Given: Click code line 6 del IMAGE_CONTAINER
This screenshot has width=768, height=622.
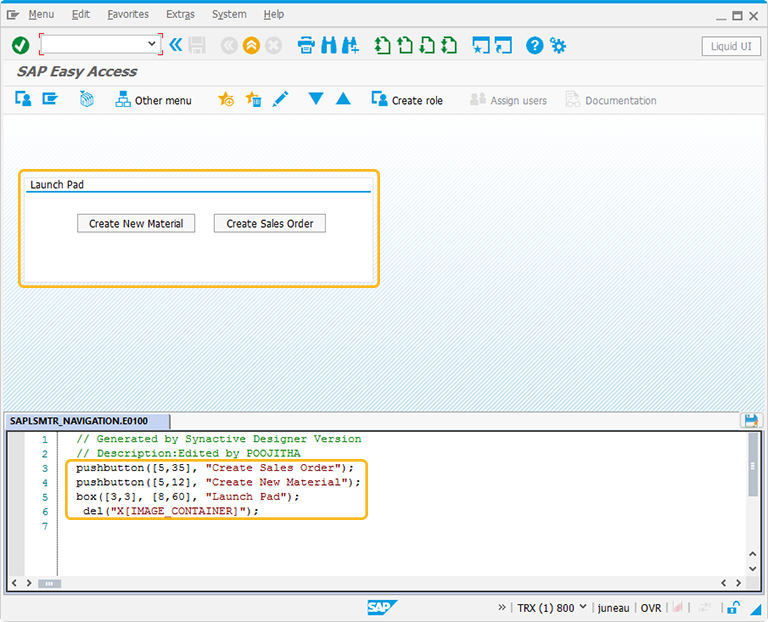Looking at the screenshot, I should tap(170, 511).
